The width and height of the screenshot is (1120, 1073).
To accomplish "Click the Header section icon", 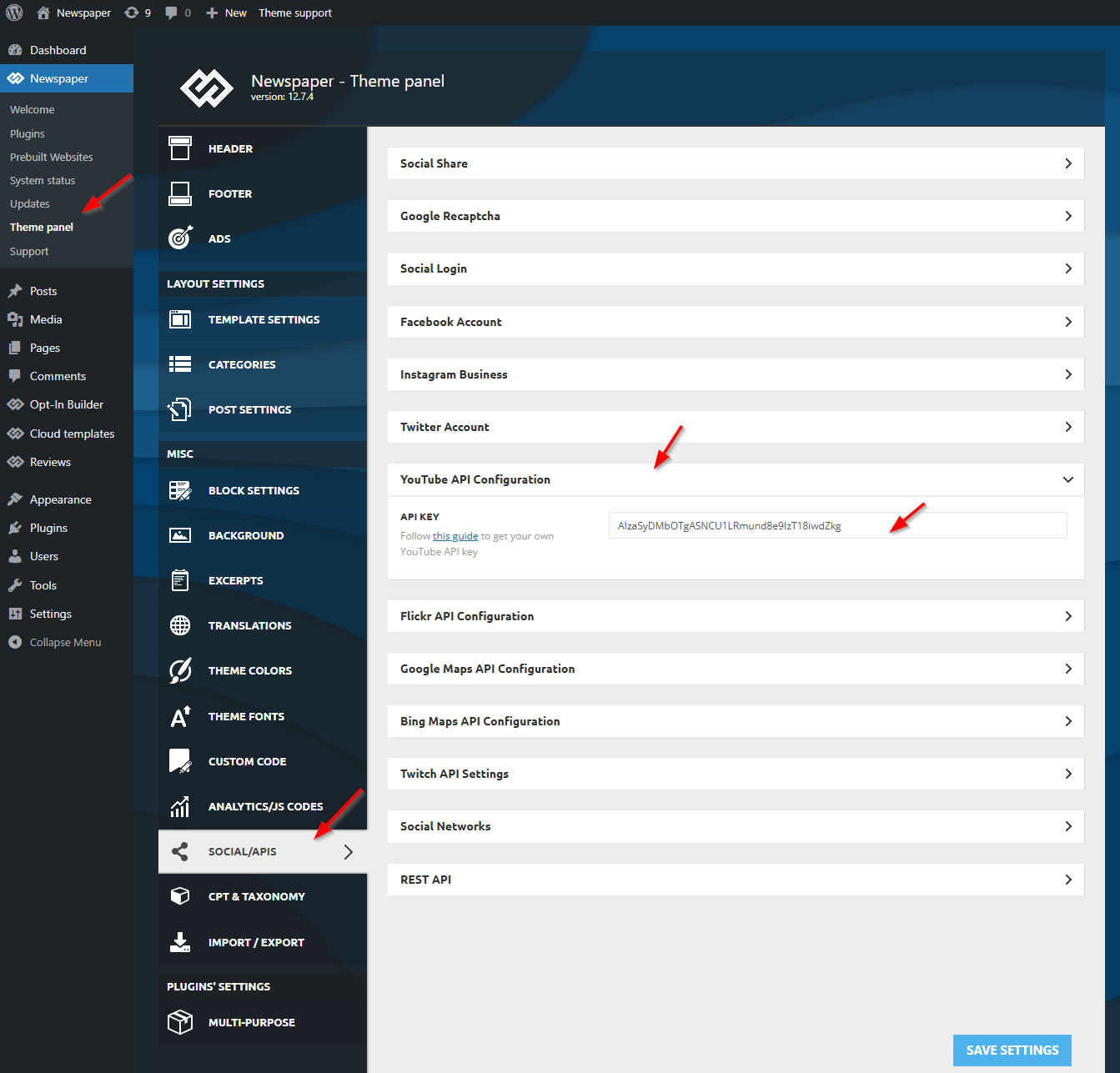I will (180, 148).
